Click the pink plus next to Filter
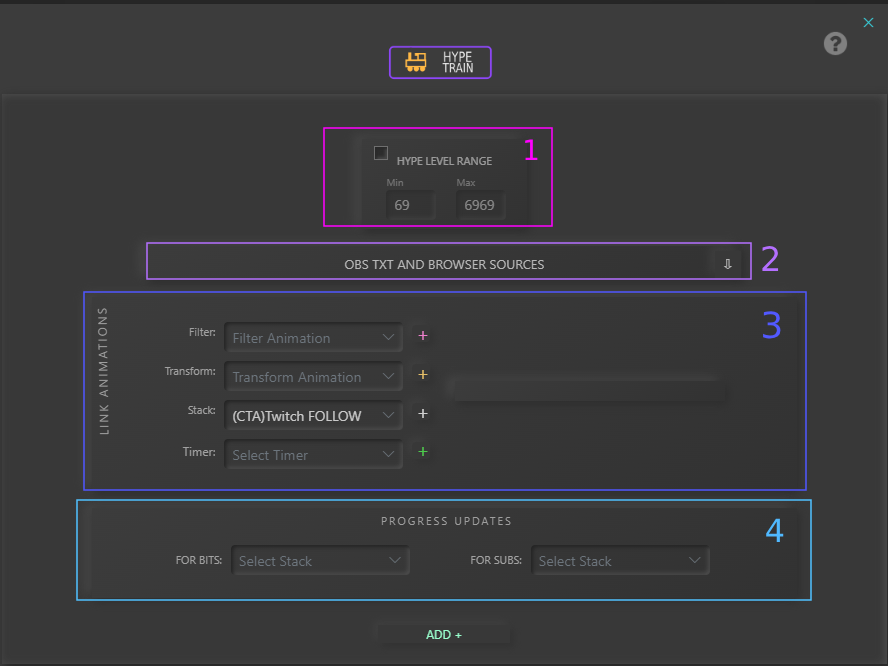The image size is (888, 666). click(422, 337)
